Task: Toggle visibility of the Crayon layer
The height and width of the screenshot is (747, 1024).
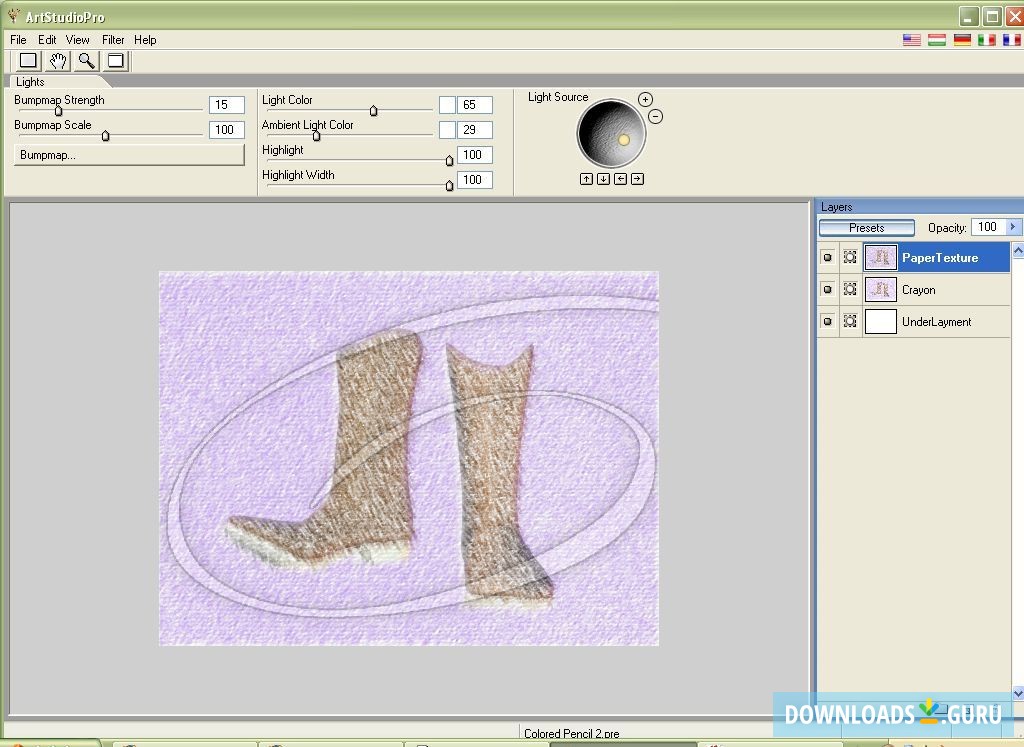Action: (827, 290)
